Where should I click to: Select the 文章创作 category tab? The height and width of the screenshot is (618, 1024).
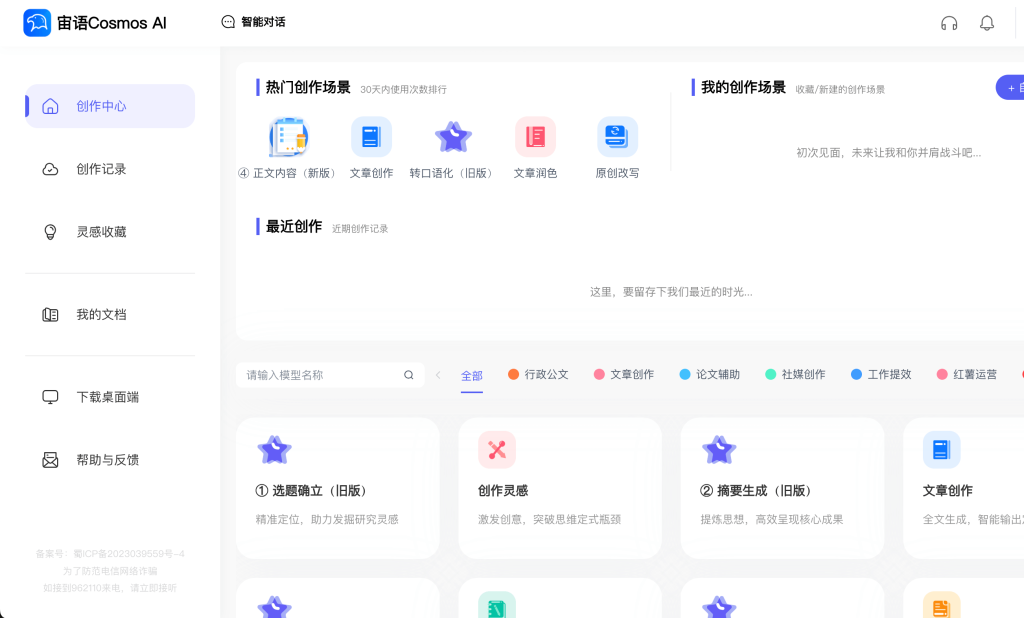624,374
